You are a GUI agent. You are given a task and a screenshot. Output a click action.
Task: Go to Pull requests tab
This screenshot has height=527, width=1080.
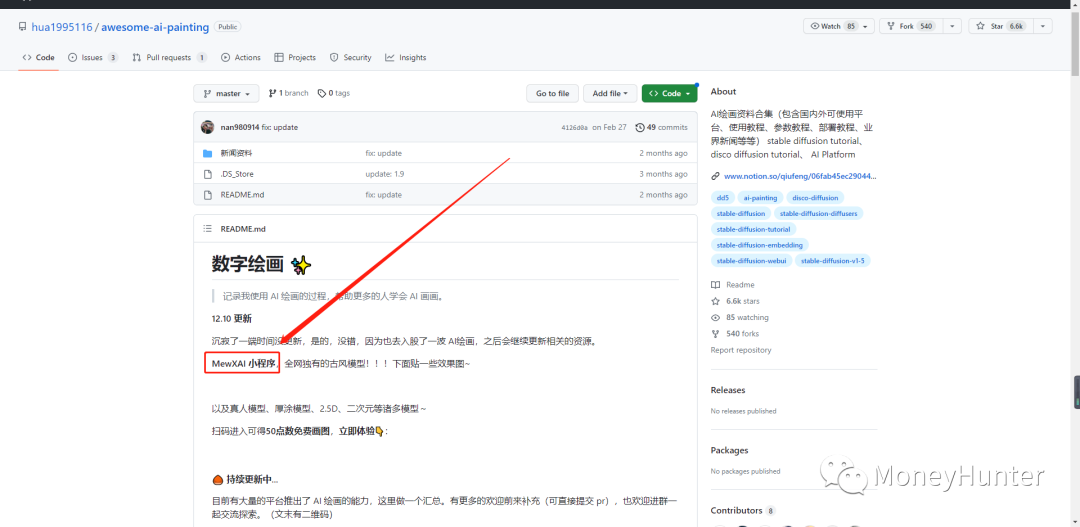click(169, 58)
